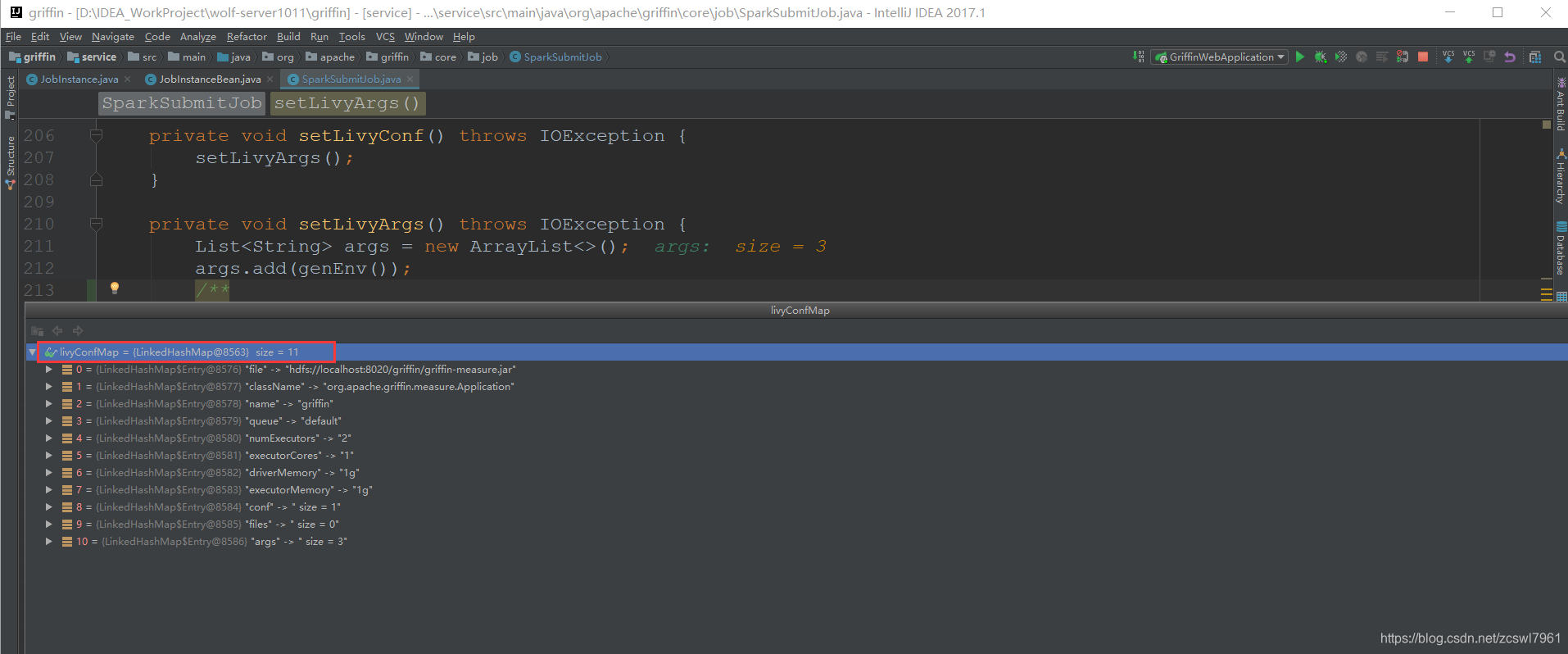Screen dimensions: 1568x654
Task: Open the Navigate menu
Action: pos(113,37)
